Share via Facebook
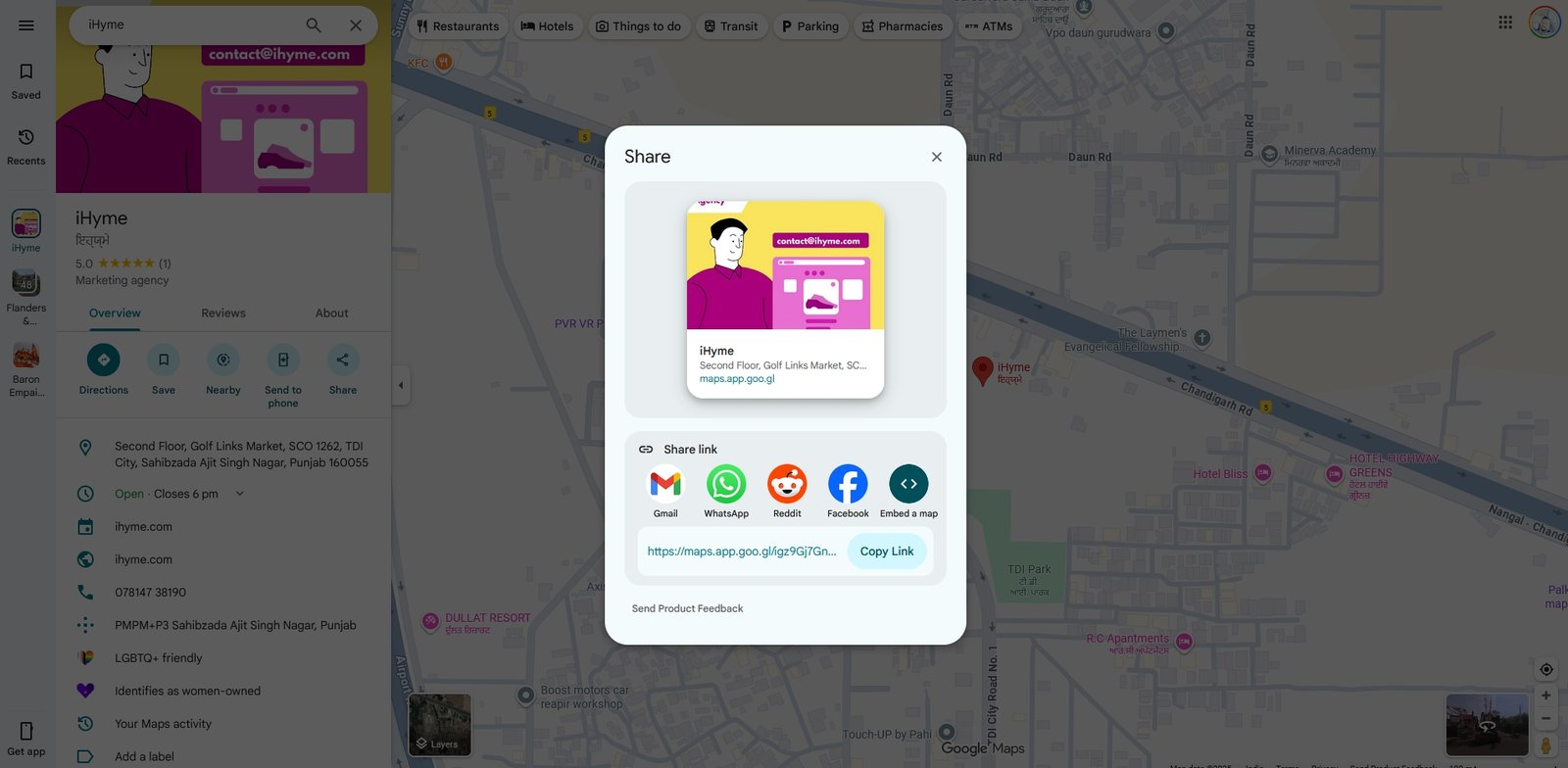 848,484
